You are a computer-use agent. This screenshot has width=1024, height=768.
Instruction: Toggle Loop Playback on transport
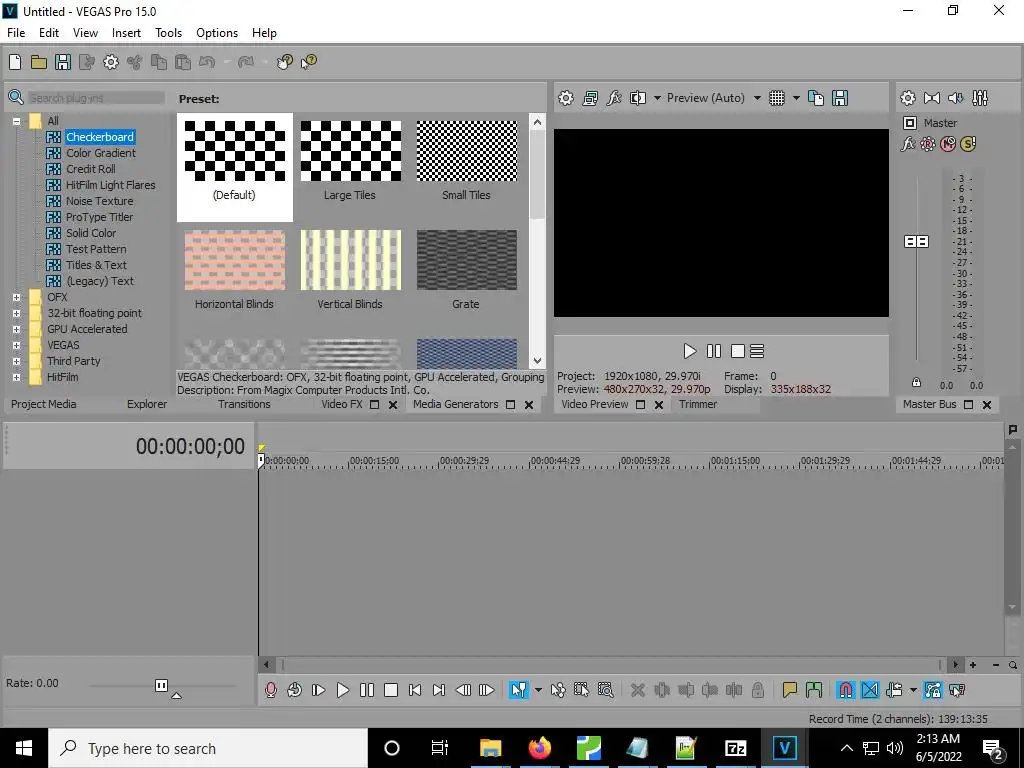click(x=295, y=690)
